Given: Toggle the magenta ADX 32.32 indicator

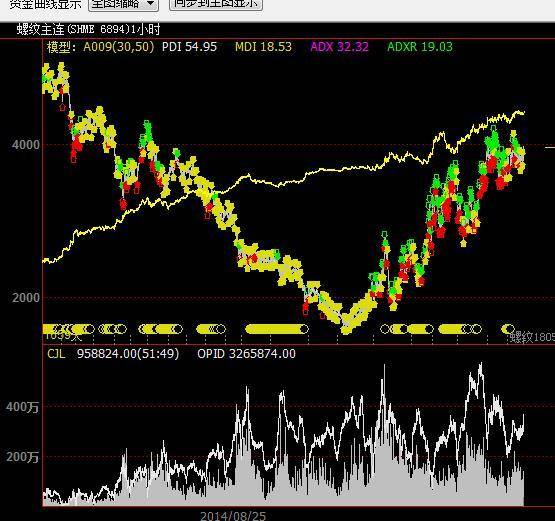Looking at the screenshot, I should (x=339, y=47).
